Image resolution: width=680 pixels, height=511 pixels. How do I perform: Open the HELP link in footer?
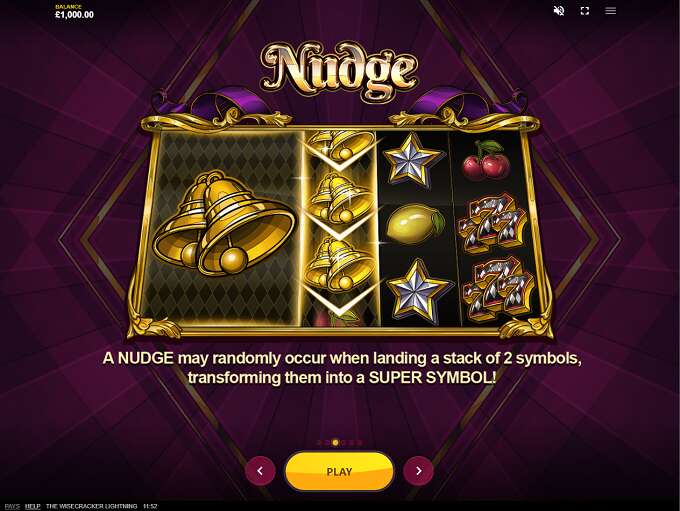(x=33, y=506)
